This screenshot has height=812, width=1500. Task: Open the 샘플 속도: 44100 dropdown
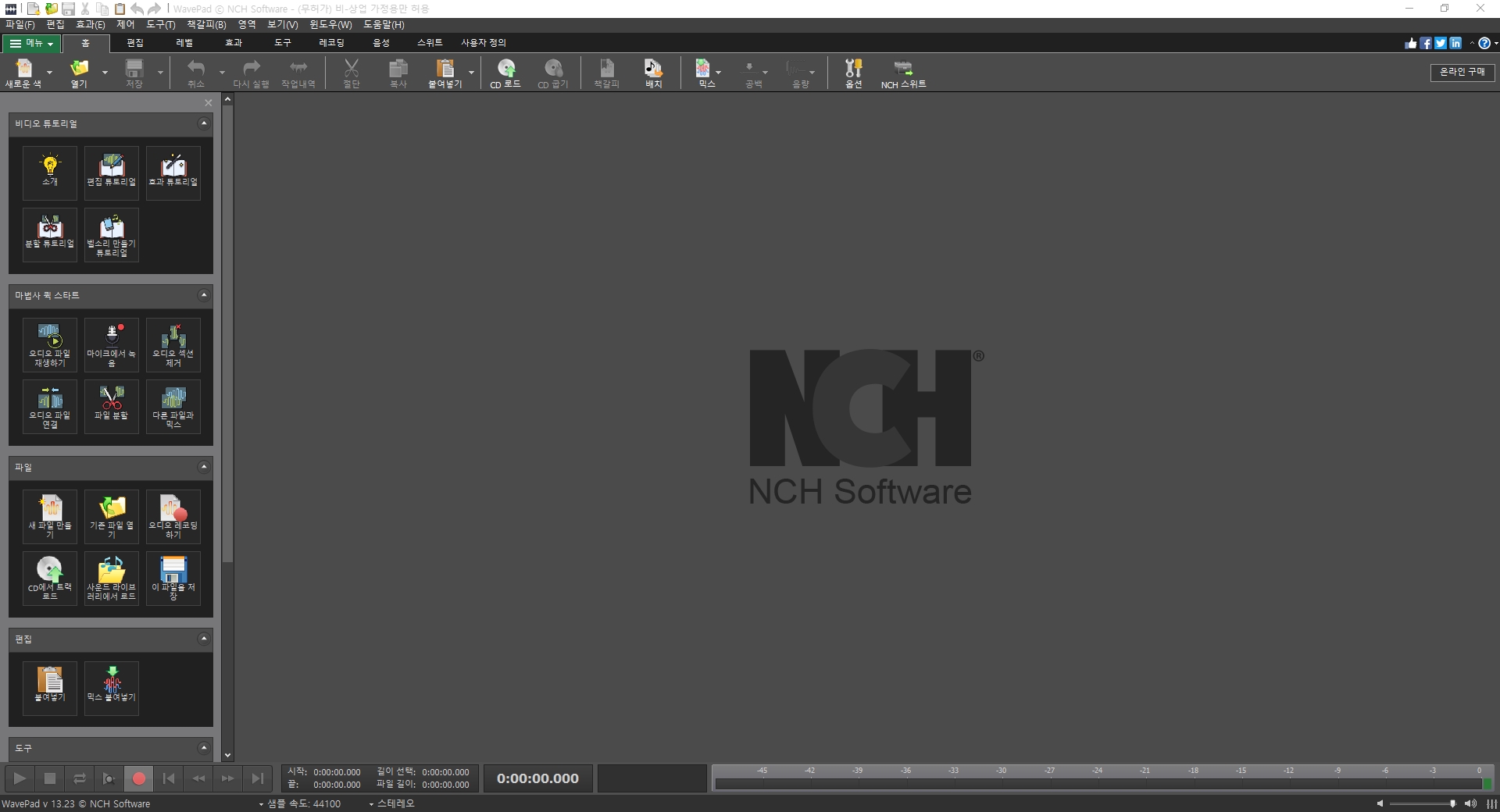coord(300,803)
